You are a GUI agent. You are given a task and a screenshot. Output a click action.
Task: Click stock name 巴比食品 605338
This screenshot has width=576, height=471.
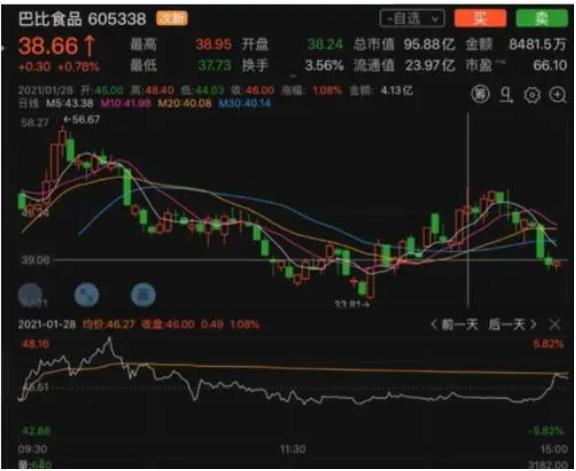click(82, 19)
